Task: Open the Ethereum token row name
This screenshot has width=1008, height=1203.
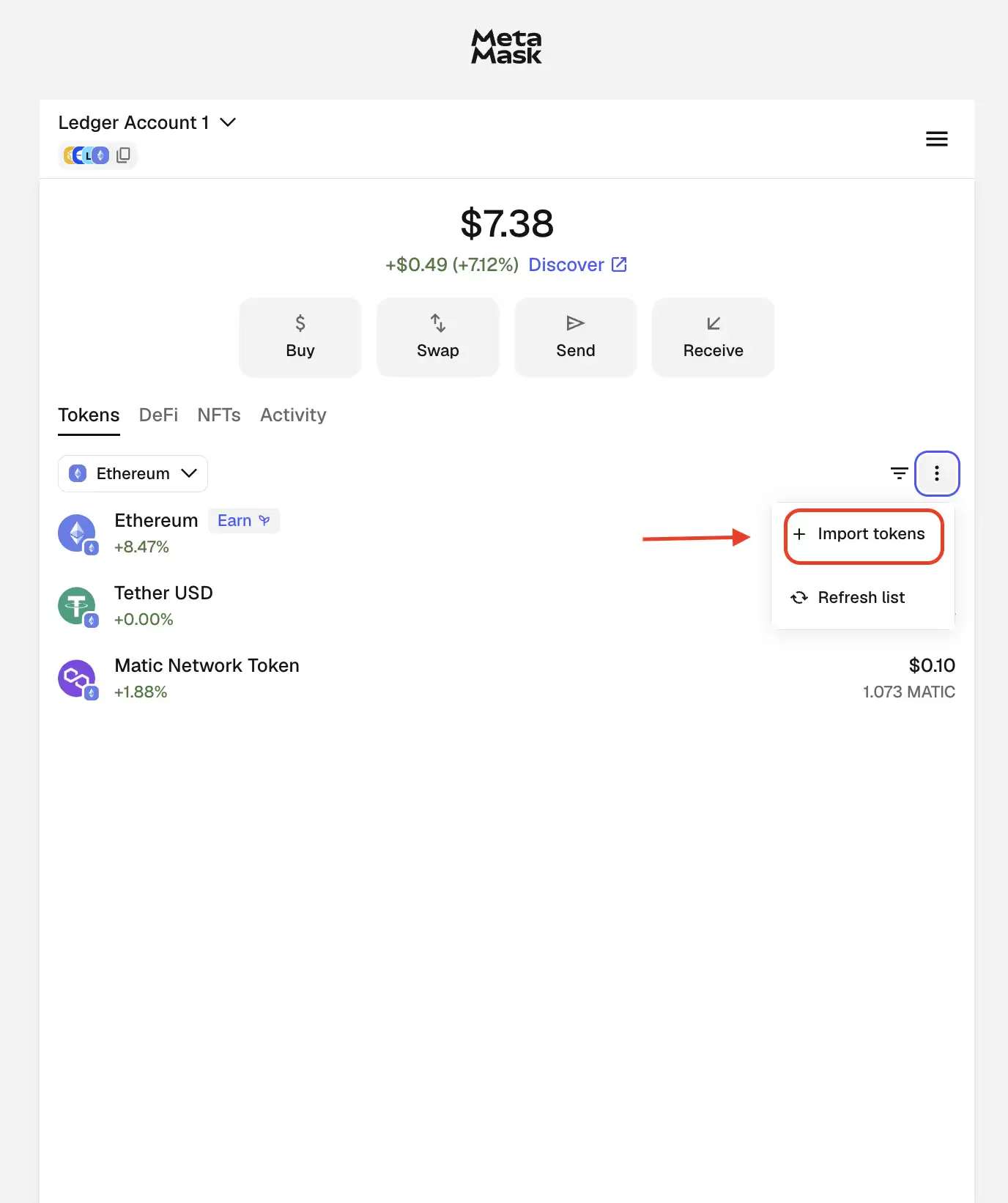Action: click(156, 520)
